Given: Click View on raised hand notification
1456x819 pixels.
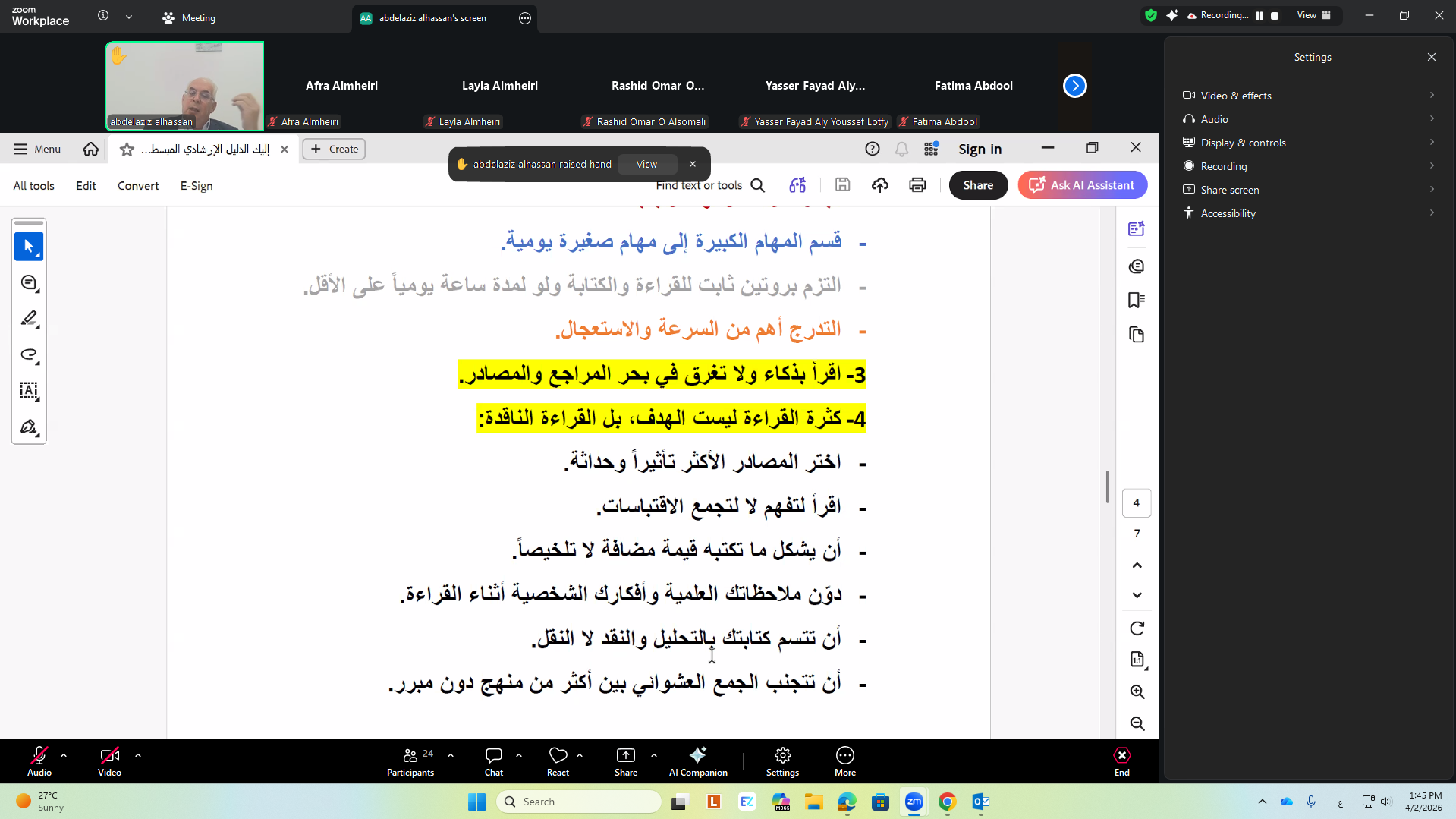Looking at the screenshot, I should [x=646, y=165].
